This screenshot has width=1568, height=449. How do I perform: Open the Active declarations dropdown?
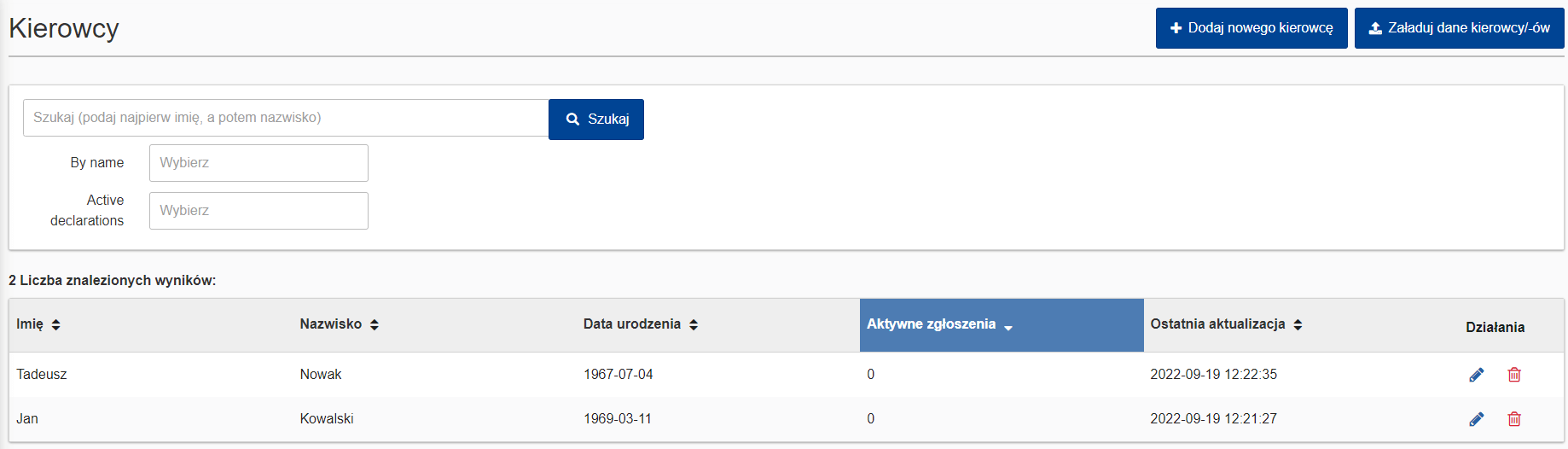[258, 211]
